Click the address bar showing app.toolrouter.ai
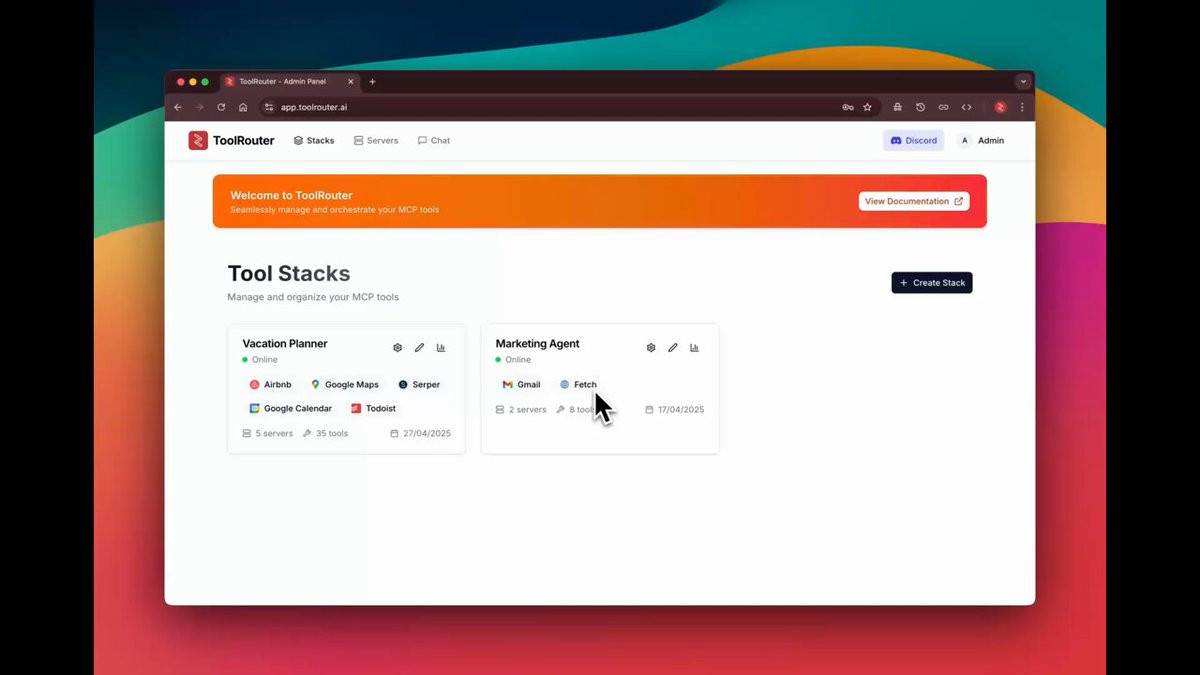This screenshot has height=675, width=1200. 570,107
